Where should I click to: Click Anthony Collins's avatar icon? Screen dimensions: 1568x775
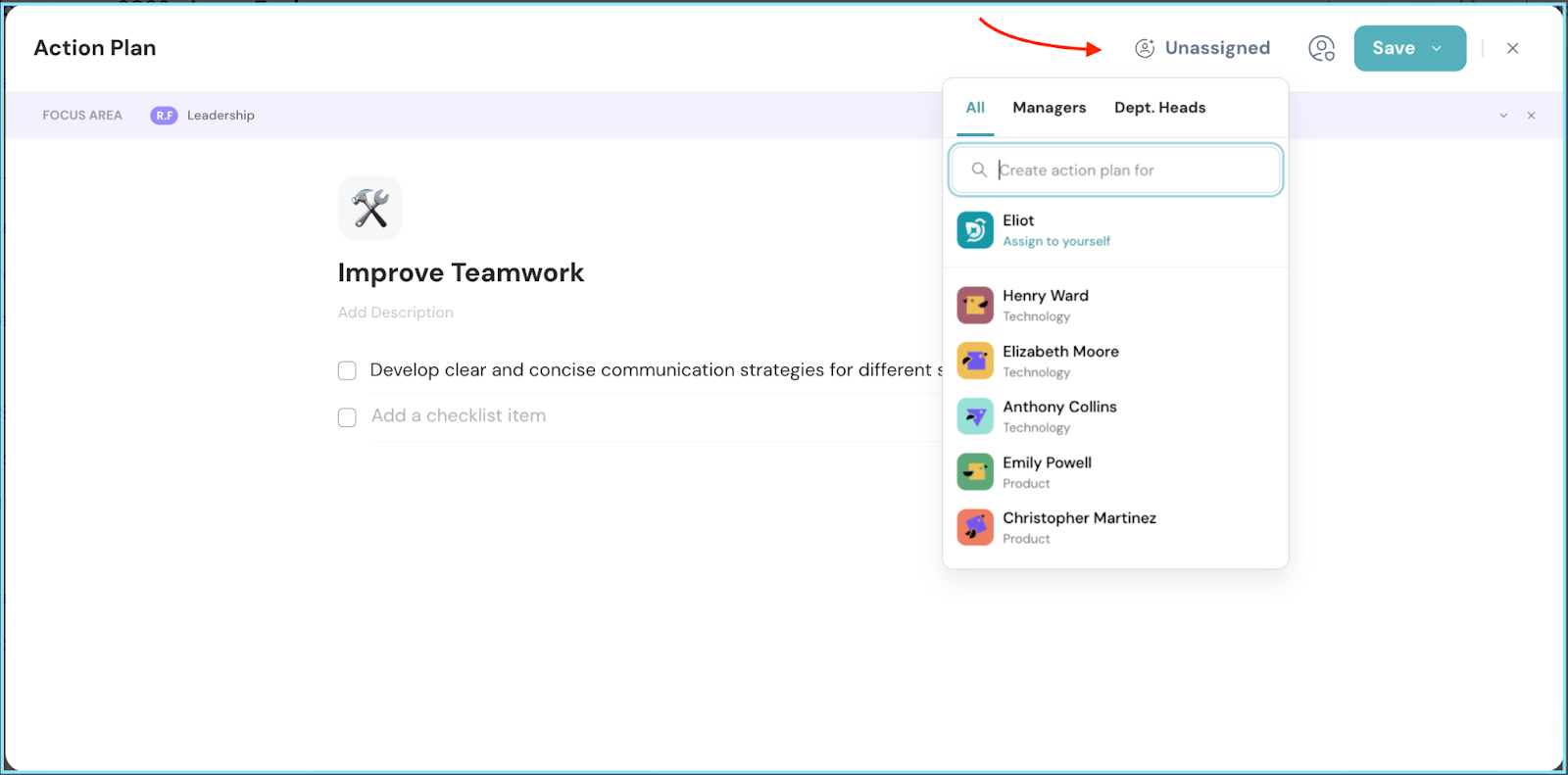click(x=975, y=416)
